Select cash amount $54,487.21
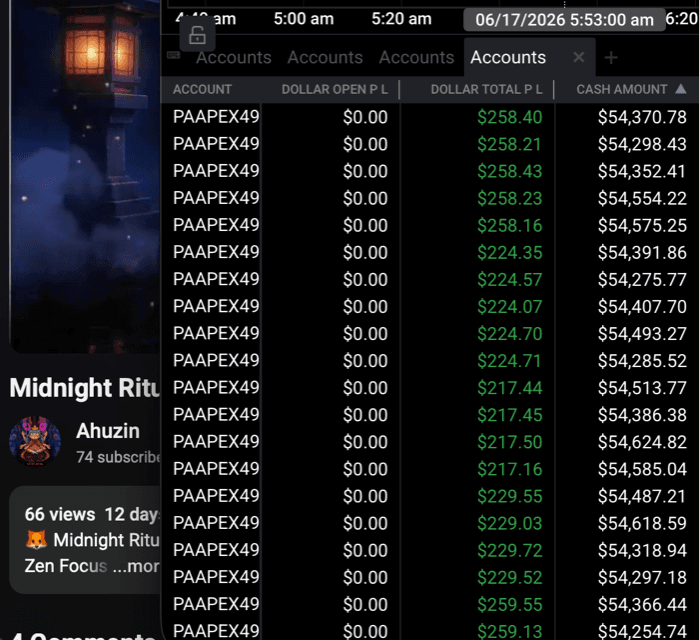 pyautogui.click(x=642, y=496)
